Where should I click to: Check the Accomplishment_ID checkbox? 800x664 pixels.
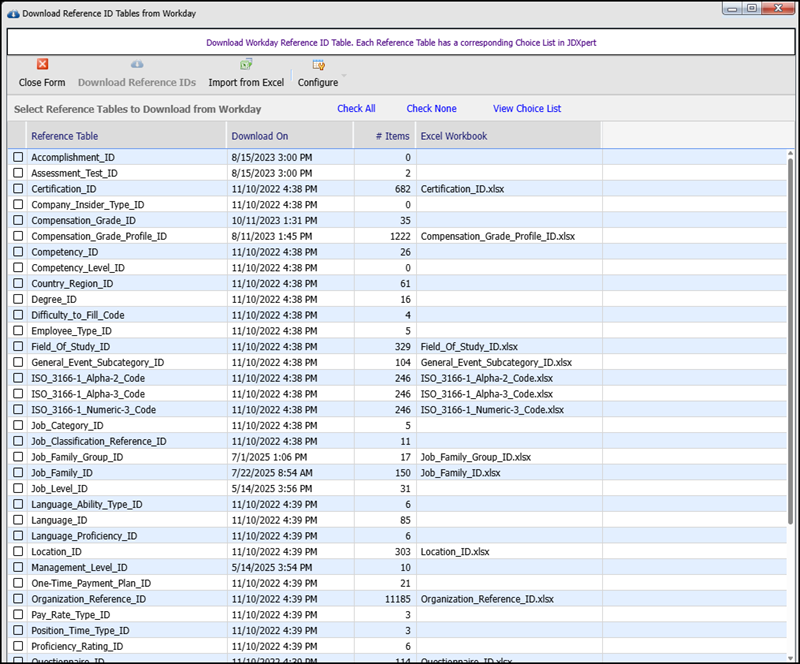pos(18,157)
